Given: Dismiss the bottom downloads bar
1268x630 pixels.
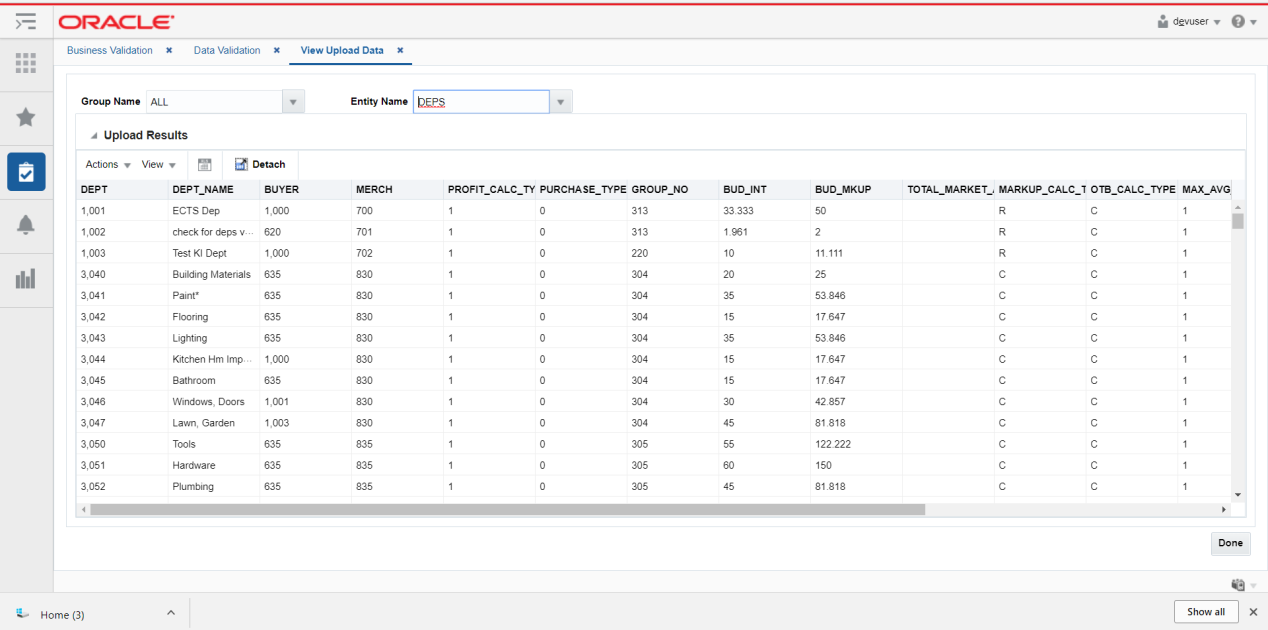Looking at the screenshot, I should tap(1254, 612).
